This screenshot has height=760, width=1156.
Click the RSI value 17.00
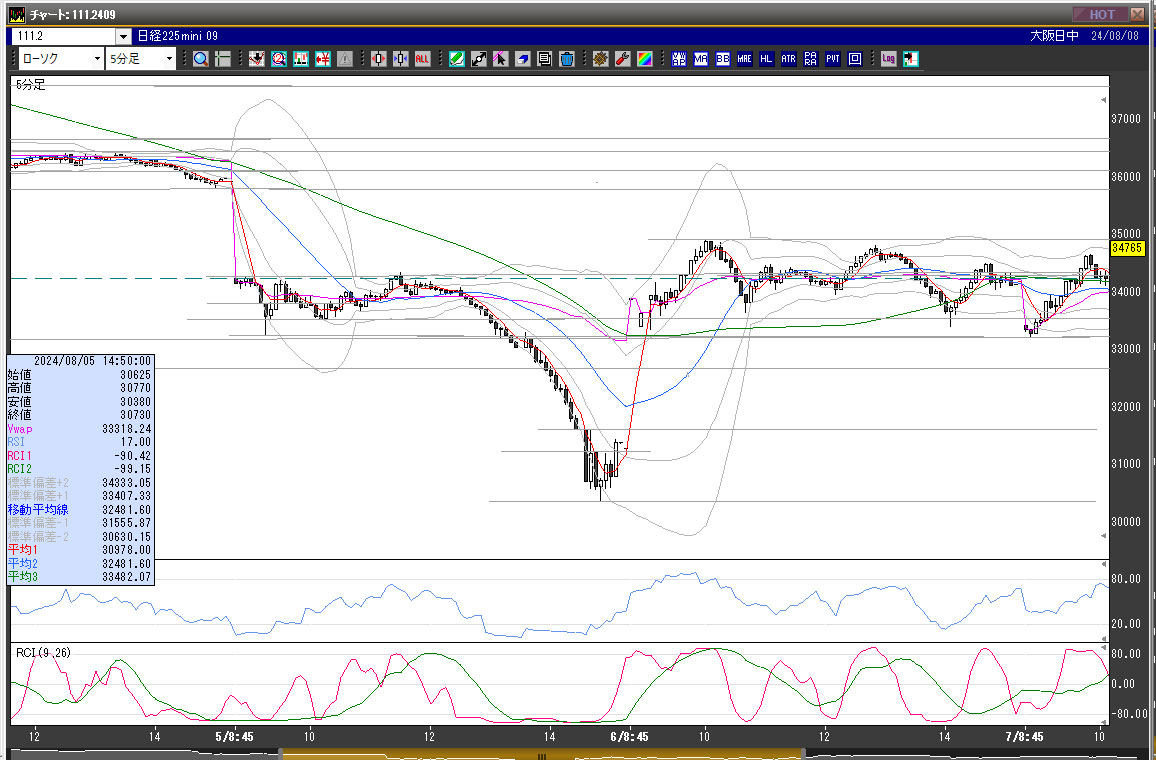point(136,442)
